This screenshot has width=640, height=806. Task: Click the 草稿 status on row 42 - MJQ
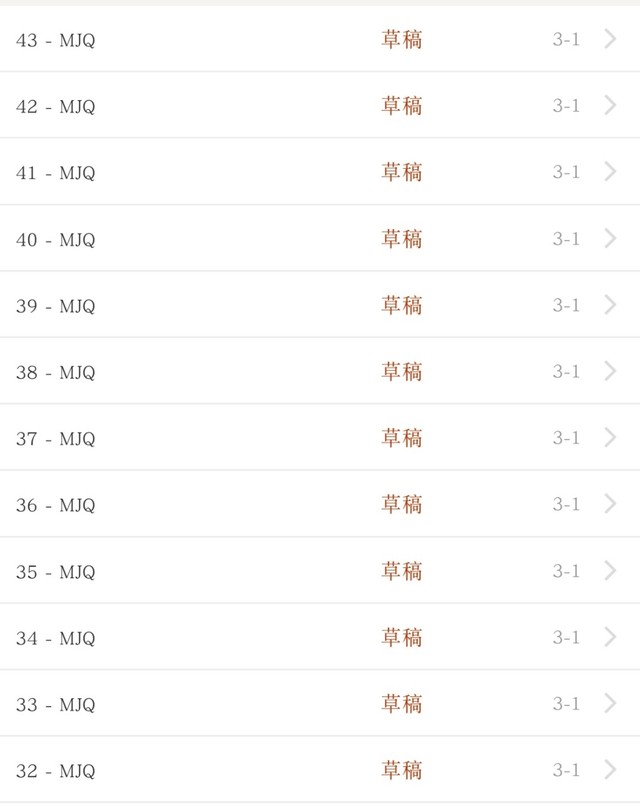click(x=401, y=106)
